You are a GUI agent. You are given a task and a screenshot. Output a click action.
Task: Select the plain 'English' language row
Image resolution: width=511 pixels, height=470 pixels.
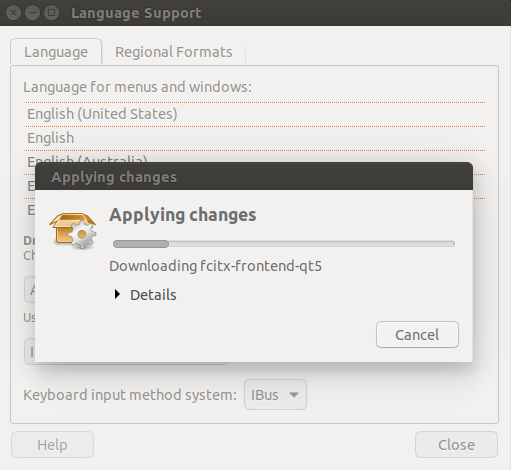click(x=255, y=138)
